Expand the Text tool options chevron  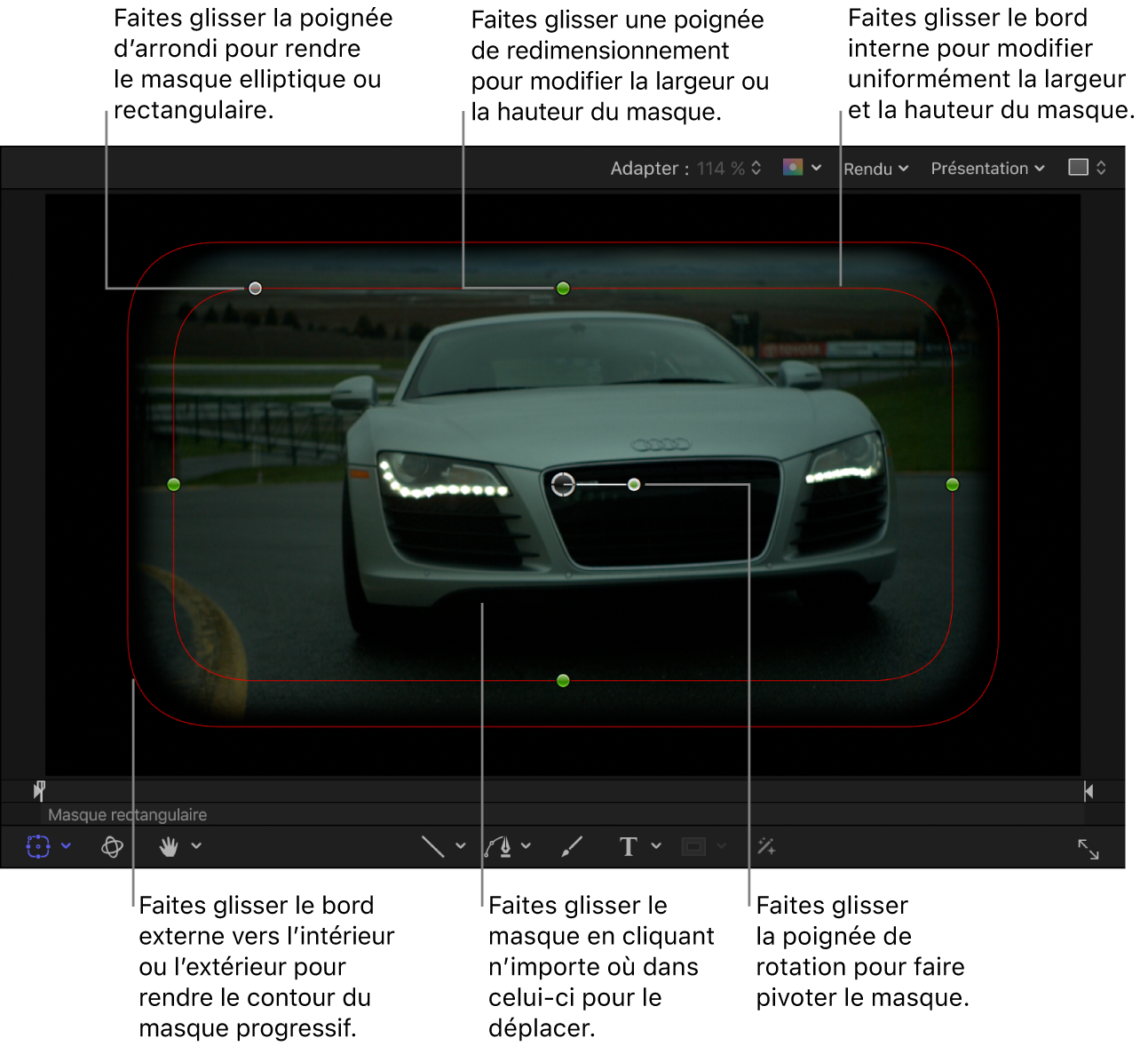point(656,846)
